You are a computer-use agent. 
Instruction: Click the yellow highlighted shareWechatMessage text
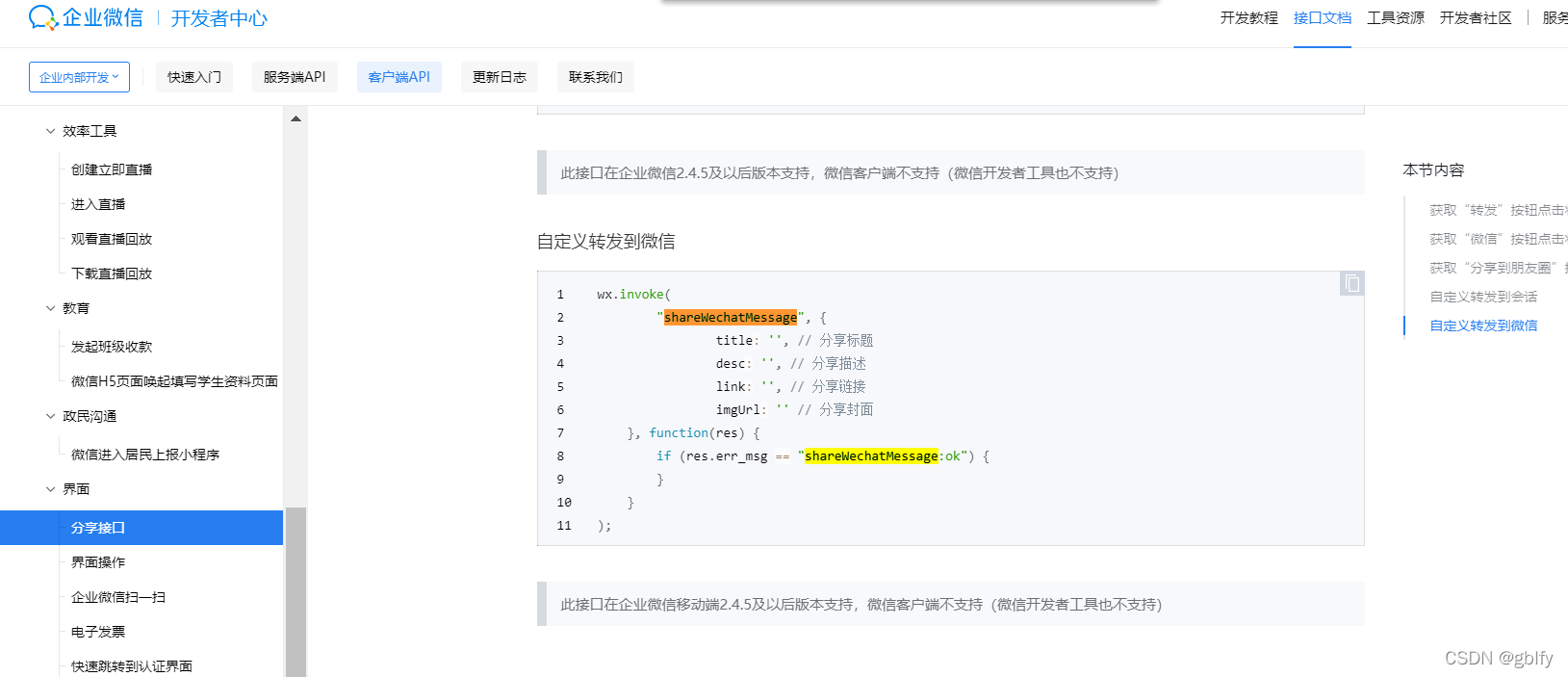[x=871, y=456]
